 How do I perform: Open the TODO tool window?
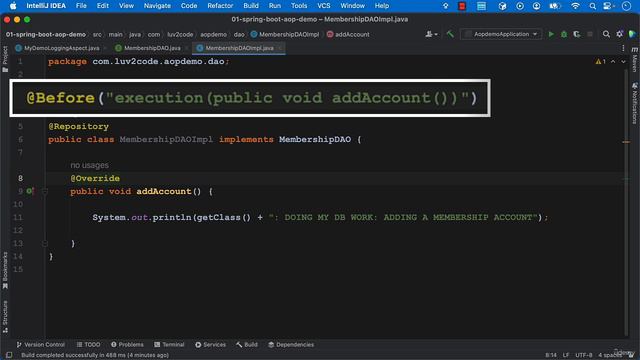[x=88, y=344]
